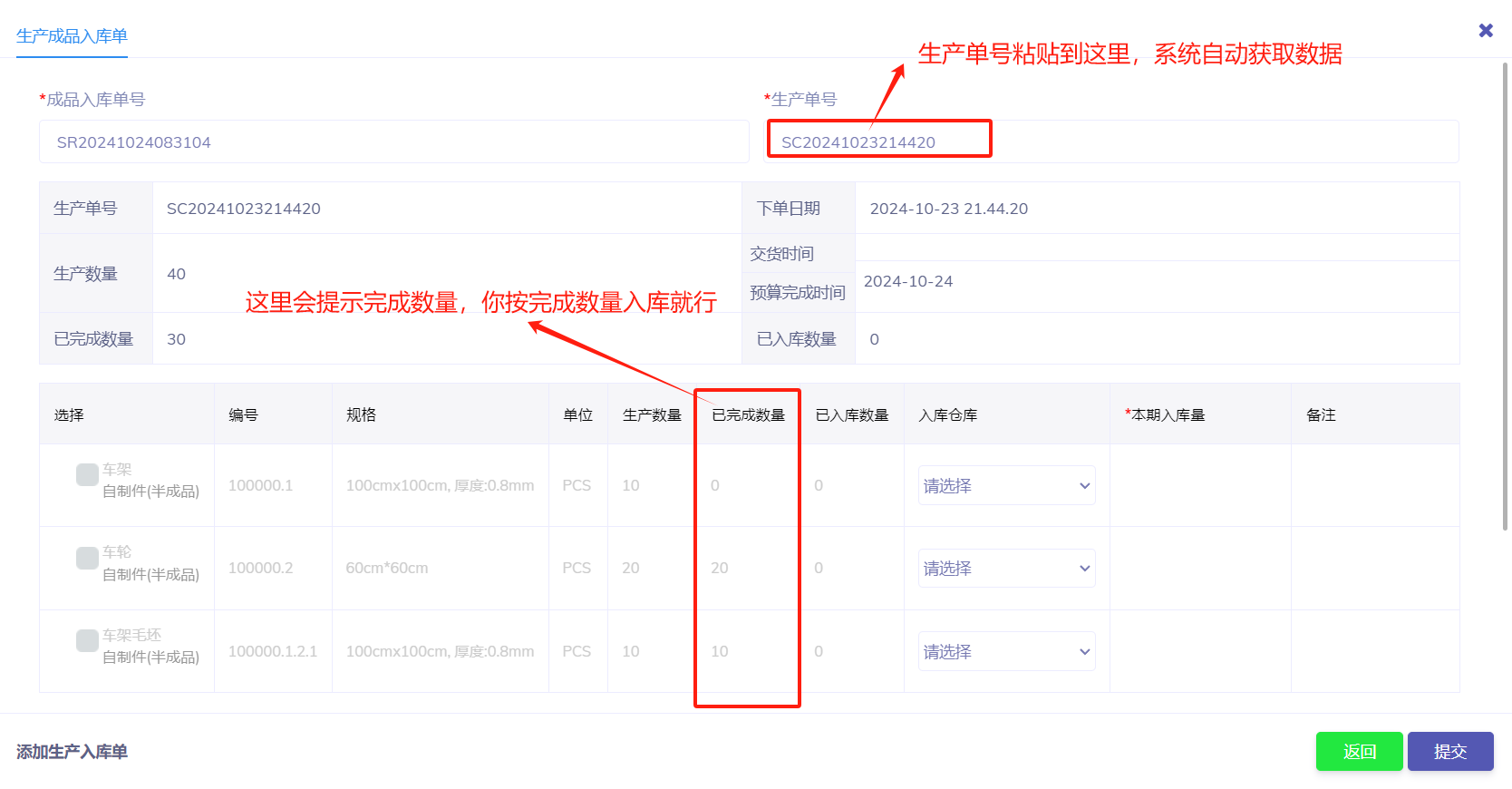This screenshot has height=789, width=1512.
Task: Click the 生产单号 input field
Action: (x=1111, y=142)
